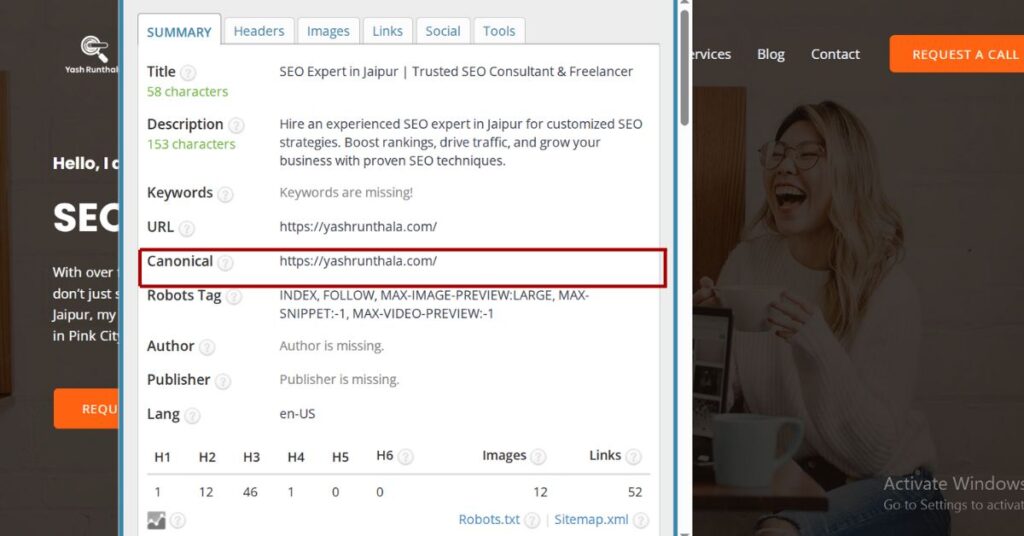Click the URL value https://yashrunthala.com/

358,227
